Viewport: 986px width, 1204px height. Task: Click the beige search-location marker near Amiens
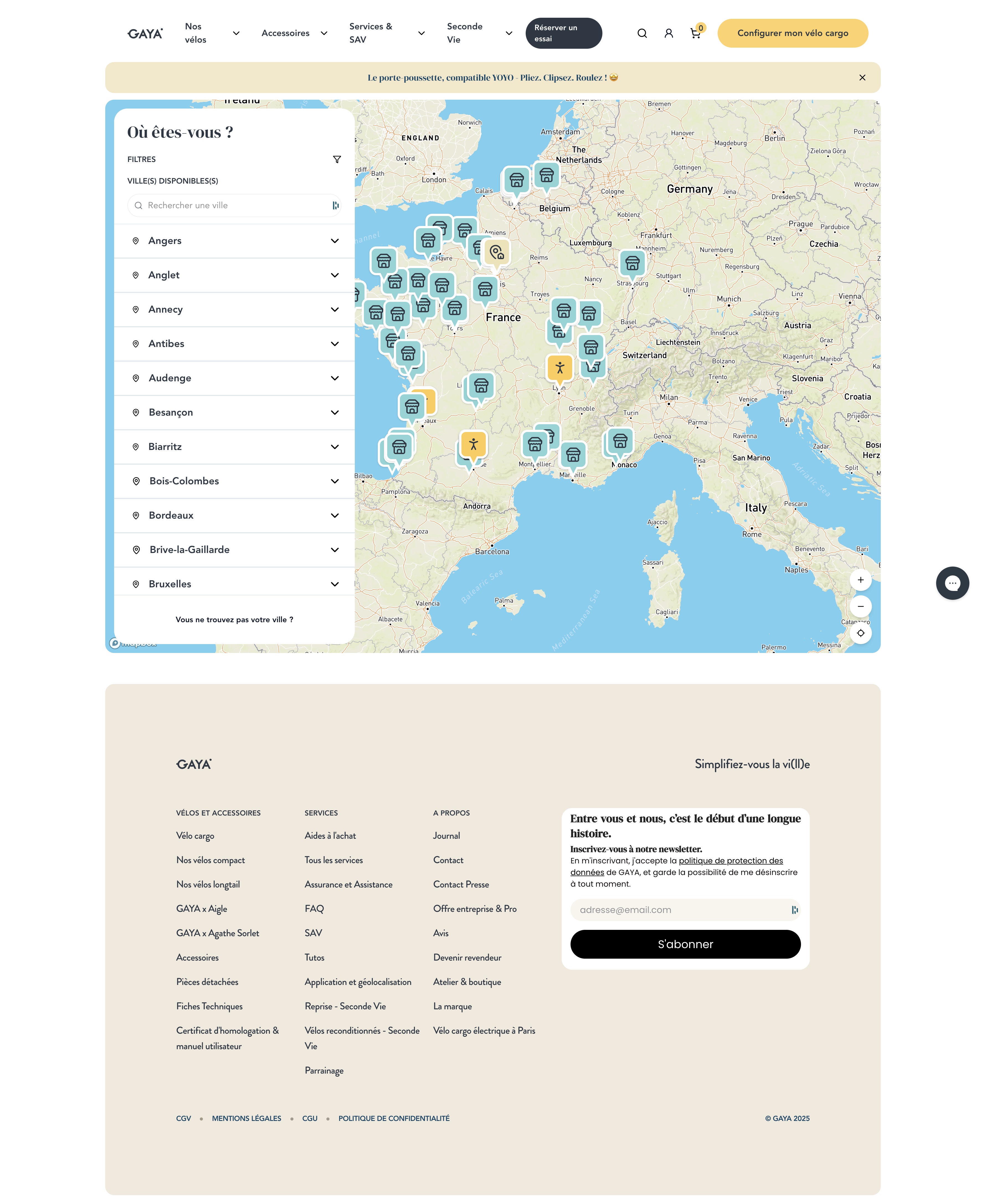click(497, 252)
